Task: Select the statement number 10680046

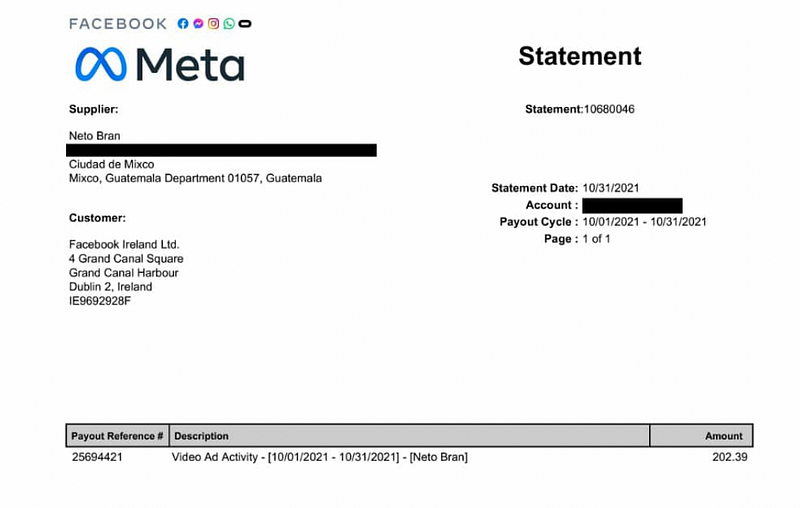Action: point(608,109)
